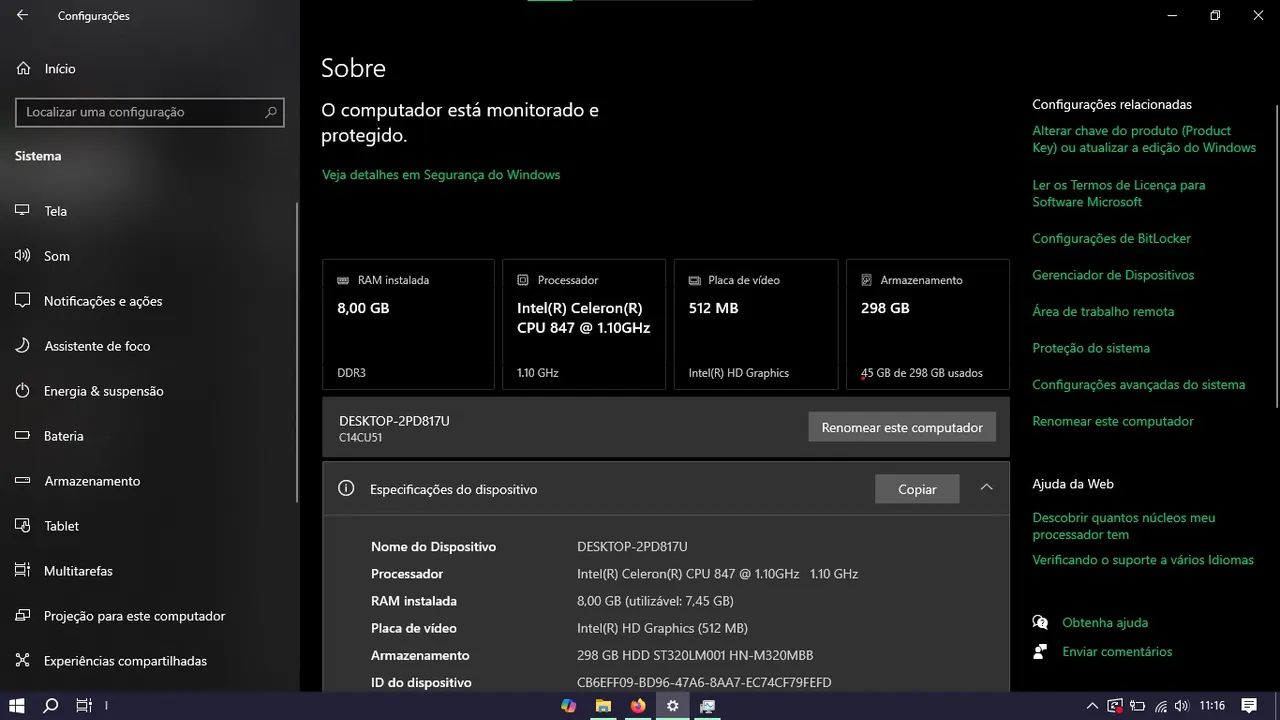Open Configurações avançadas do sistema link

pyautogui.click(x=1139, y=385)
